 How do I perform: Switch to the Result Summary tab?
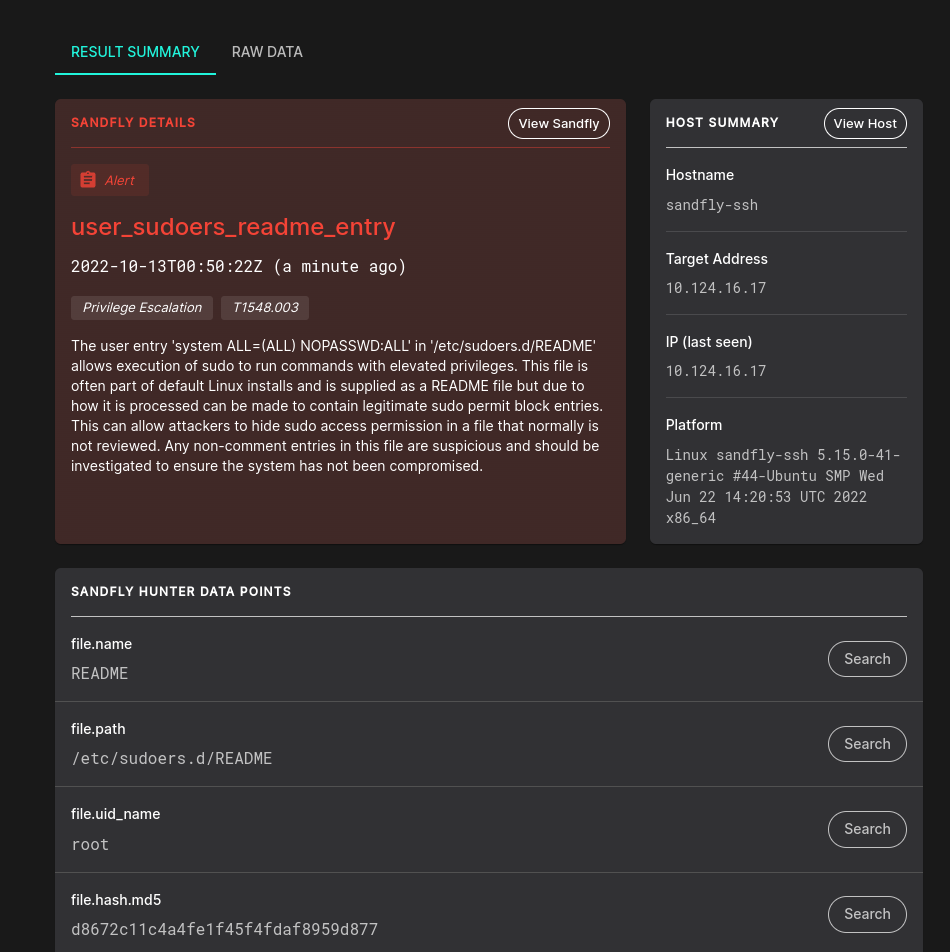pyautogui.click(x=135, y=52)
